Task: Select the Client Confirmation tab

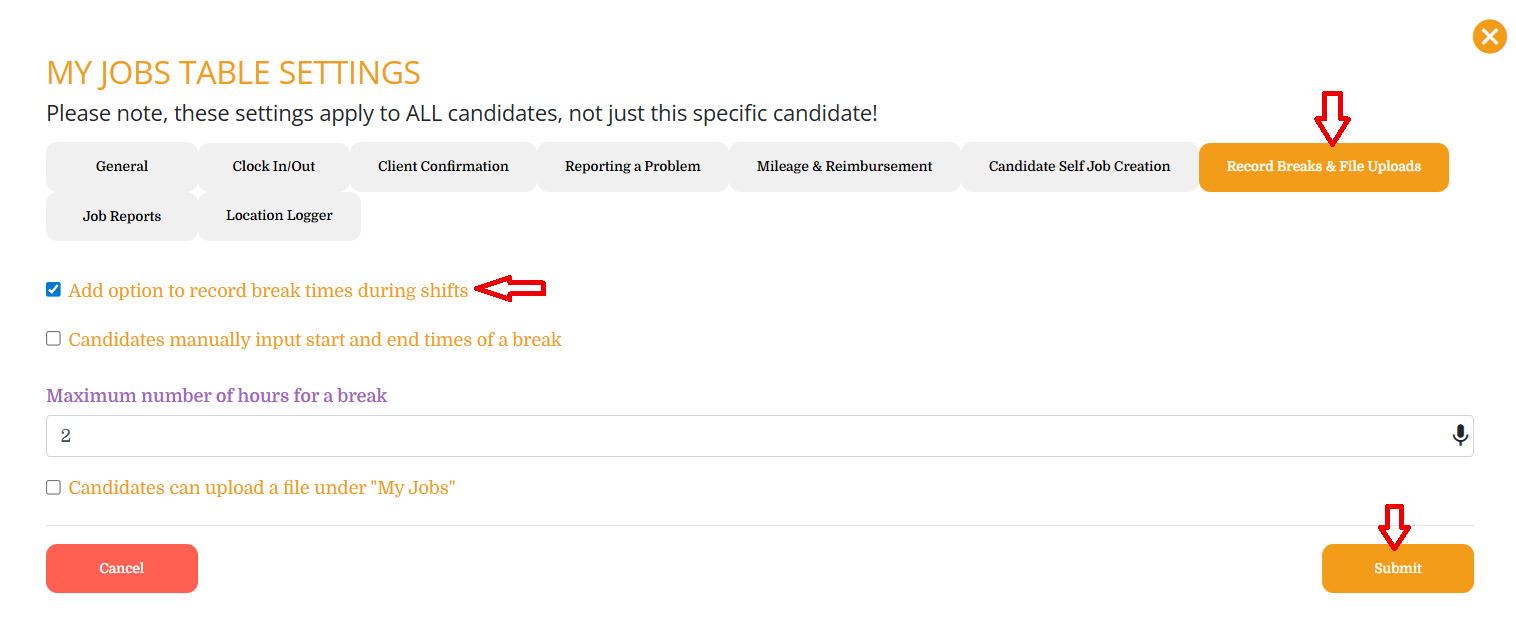Action: (443, 167)
